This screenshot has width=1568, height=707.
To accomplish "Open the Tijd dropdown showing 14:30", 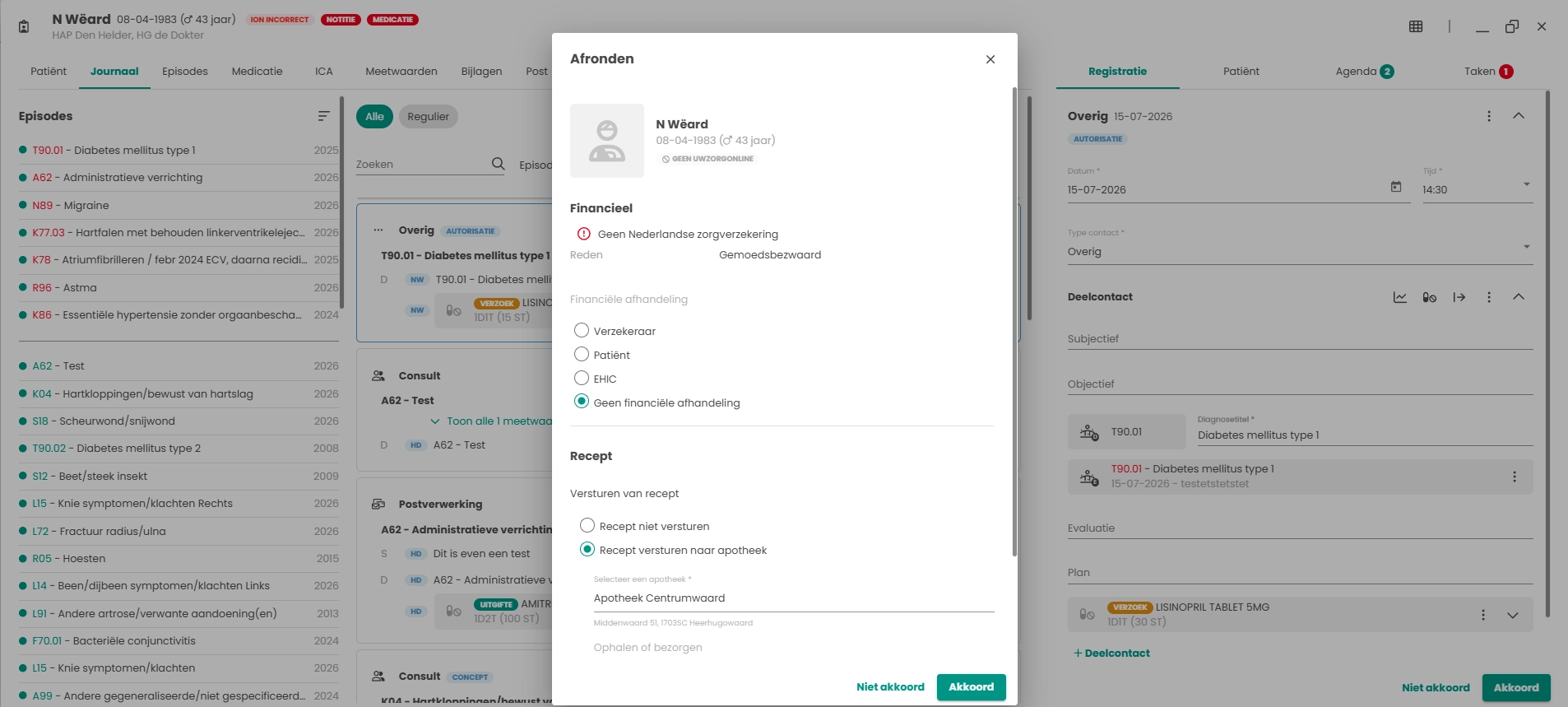I will 1477,189.
